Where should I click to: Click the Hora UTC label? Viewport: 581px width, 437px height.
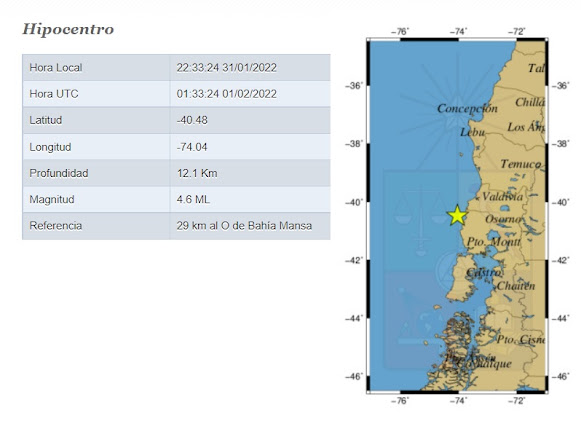point(54,94)
